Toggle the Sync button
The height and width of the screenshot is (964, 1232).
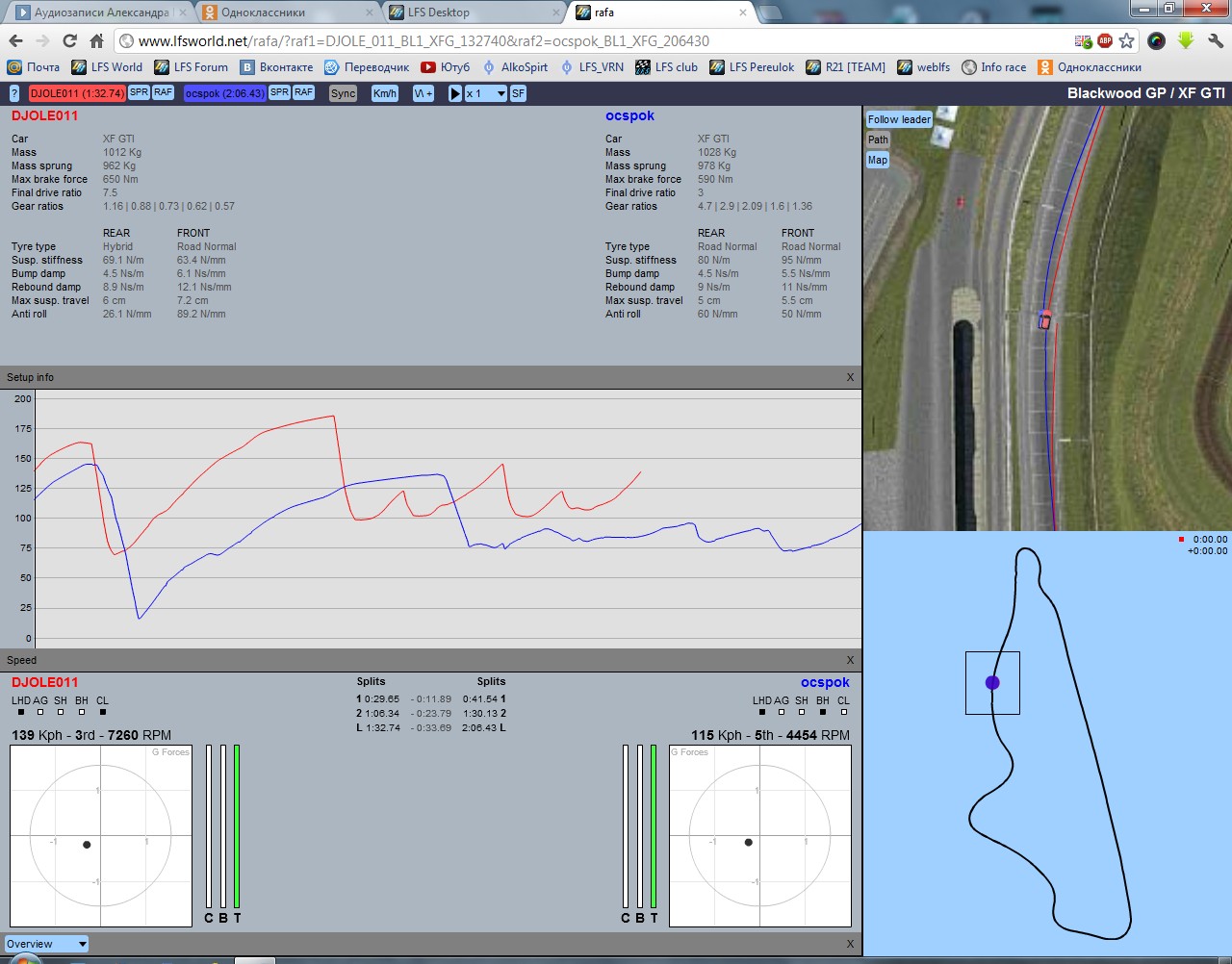pos(343,93)
